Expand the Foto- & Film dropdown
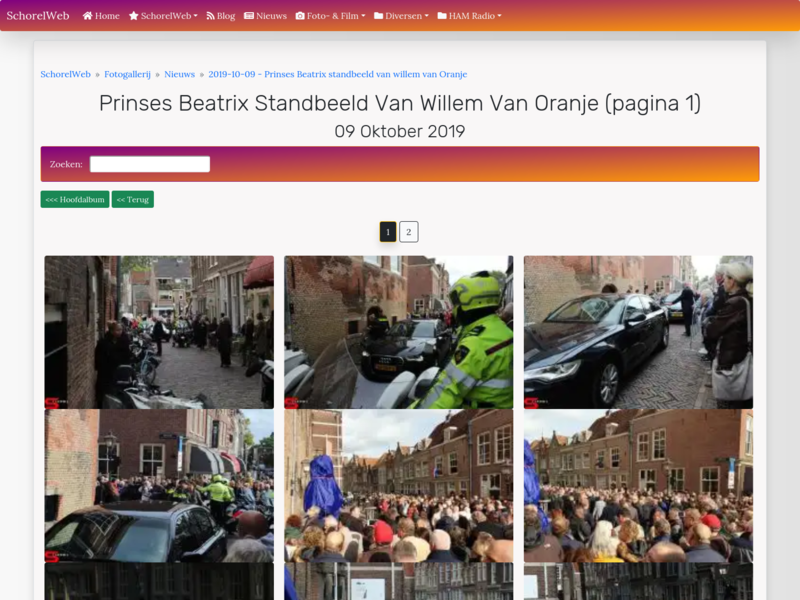Viewport: 800px width, 600px height. coord(331,16)
